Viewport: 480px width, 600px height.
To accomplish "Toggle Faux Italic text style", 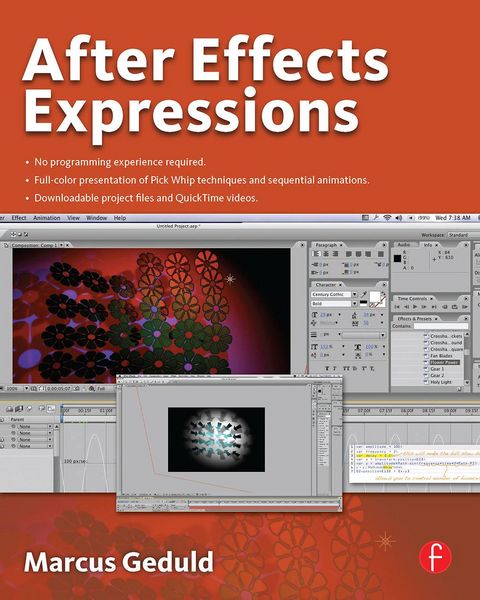I will pos(335,368).
